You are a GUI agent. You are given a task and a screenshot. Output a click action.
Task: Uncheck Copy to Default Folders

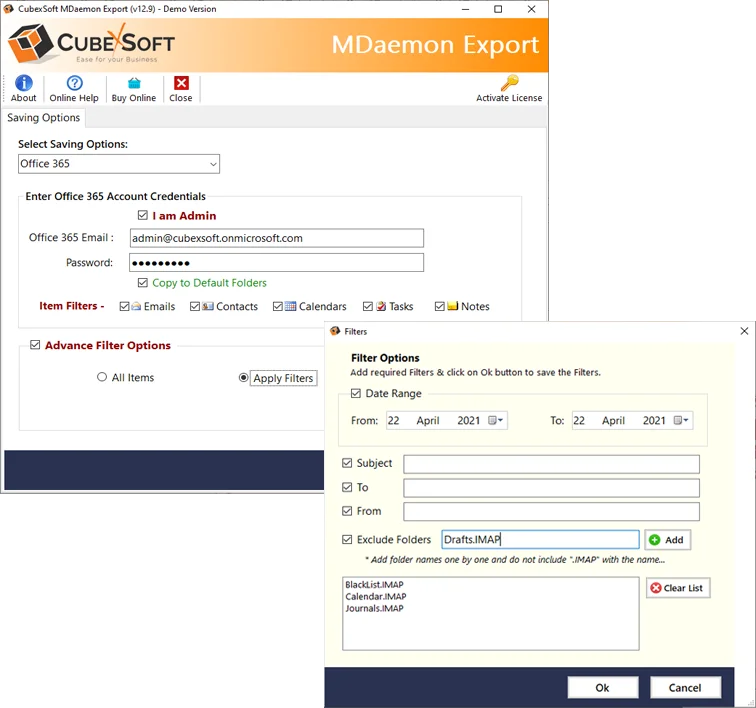pos(143,283)
